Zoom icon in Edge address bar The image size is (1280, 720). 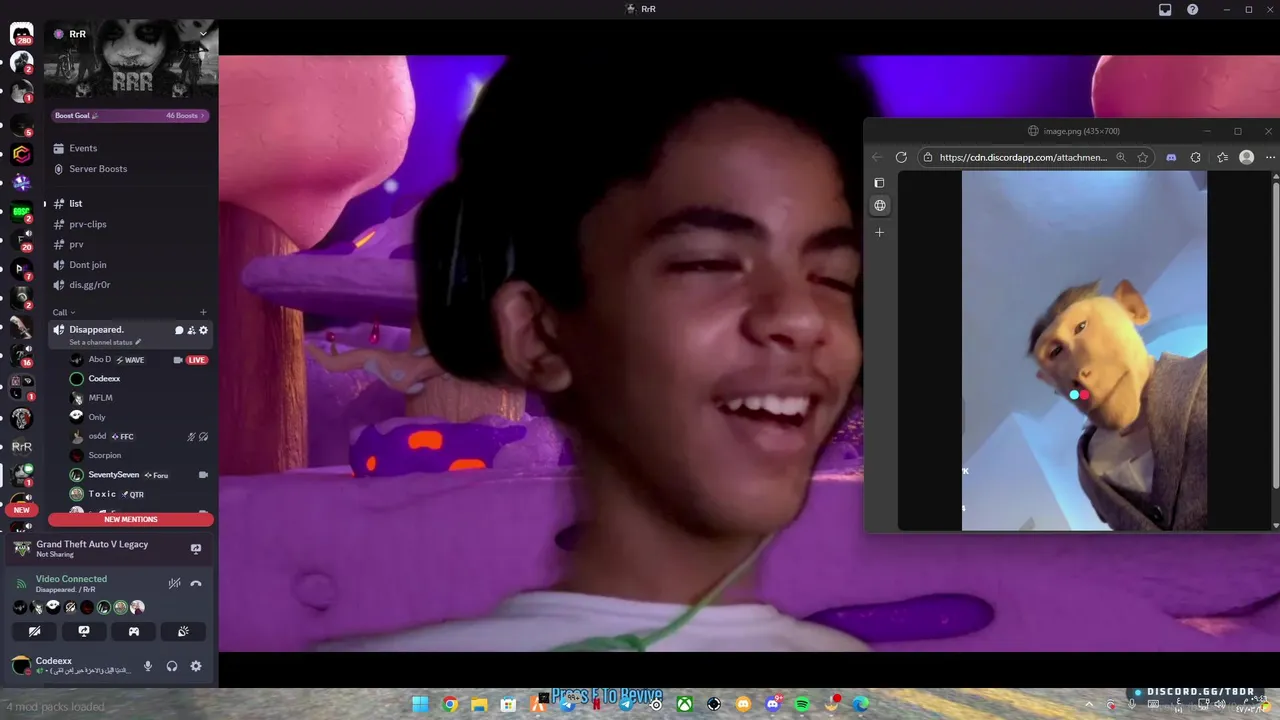point(1121,157)
